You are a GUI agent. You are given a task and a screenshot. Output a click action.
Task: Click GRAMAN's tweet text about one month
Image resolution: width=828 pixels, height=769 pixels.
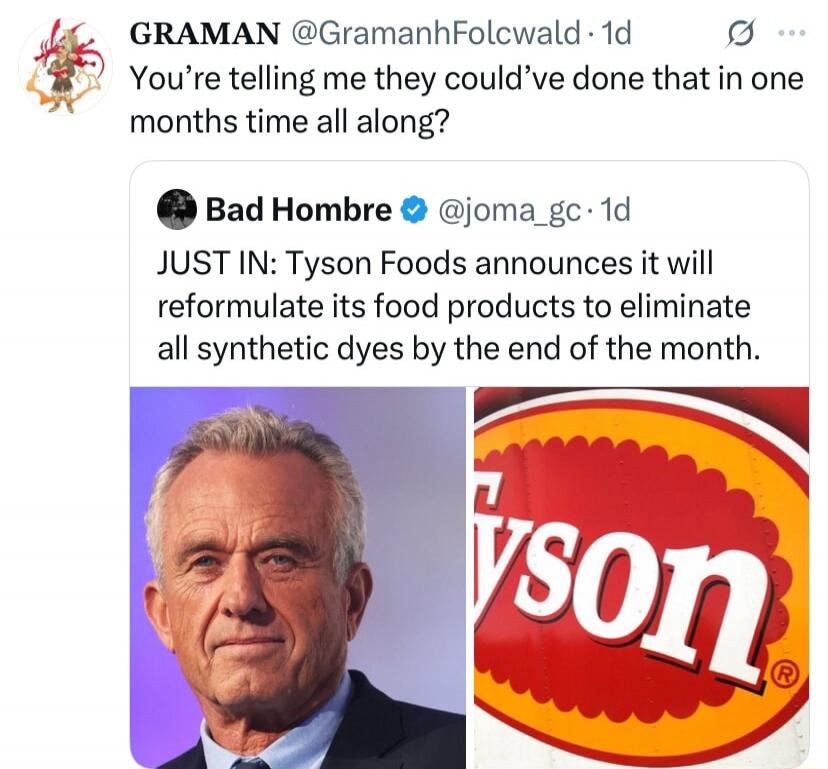pyautogui.click(x=467, y=100)
